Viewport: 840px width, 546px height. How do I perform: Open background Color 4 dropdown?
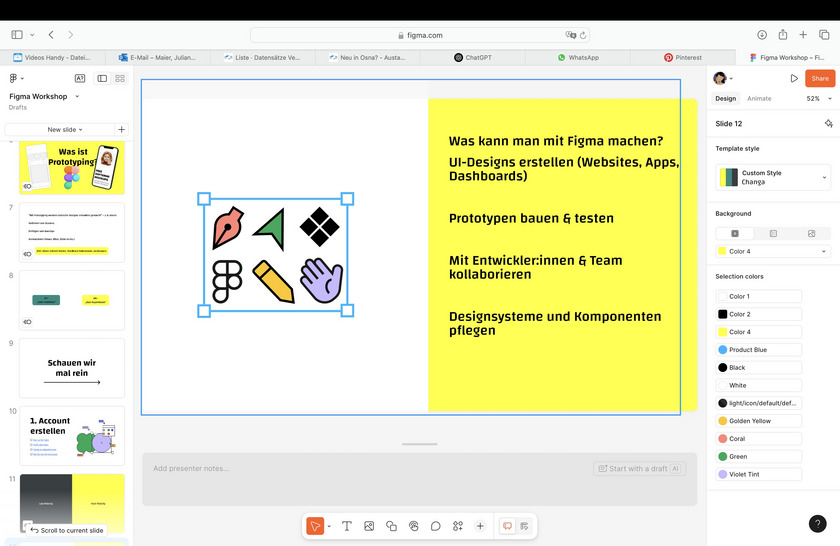(x=773, y=251)
